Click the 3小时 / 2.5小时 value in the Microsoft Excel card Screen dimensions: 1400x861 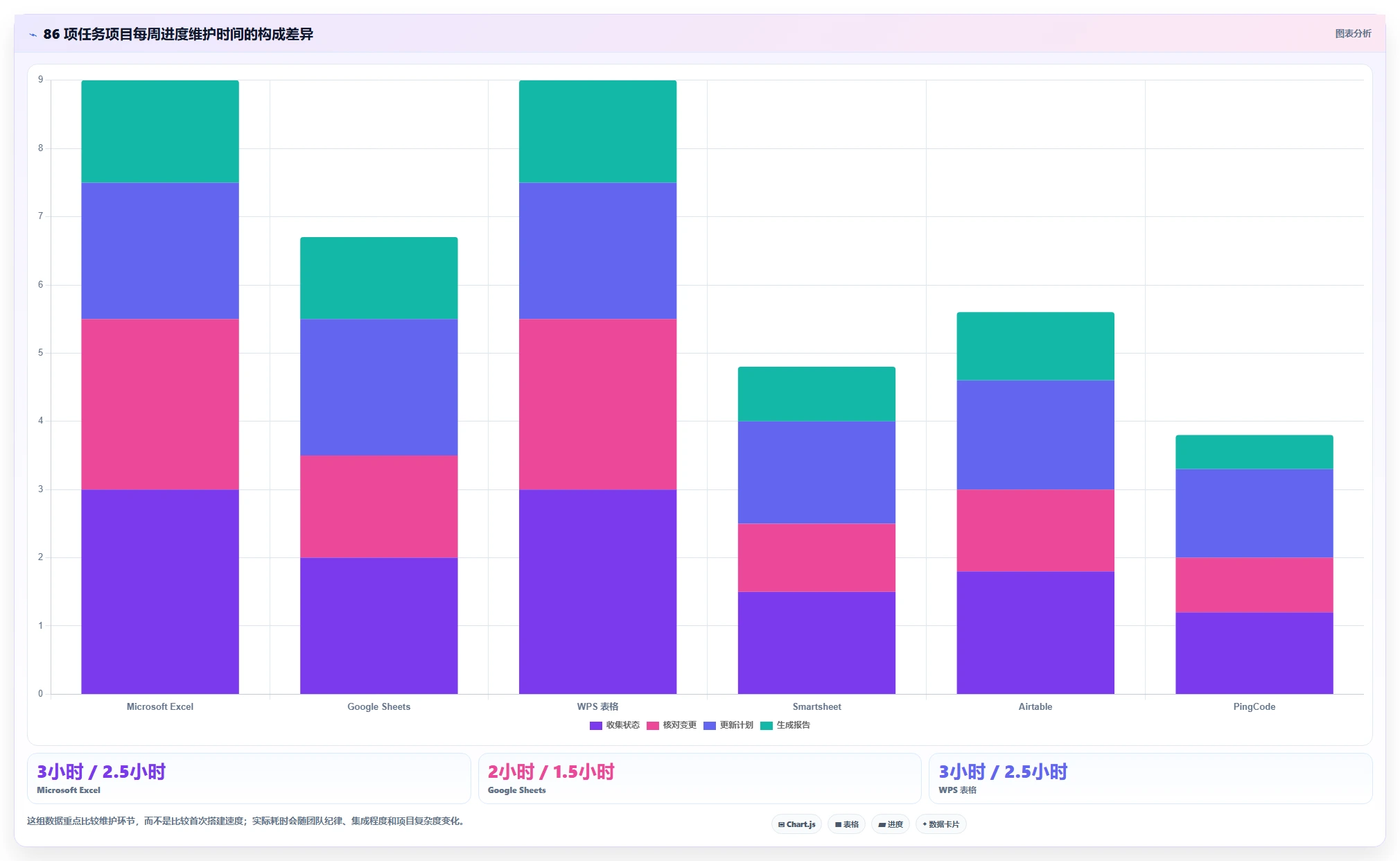pyautogui.click(x=101, y=772)
